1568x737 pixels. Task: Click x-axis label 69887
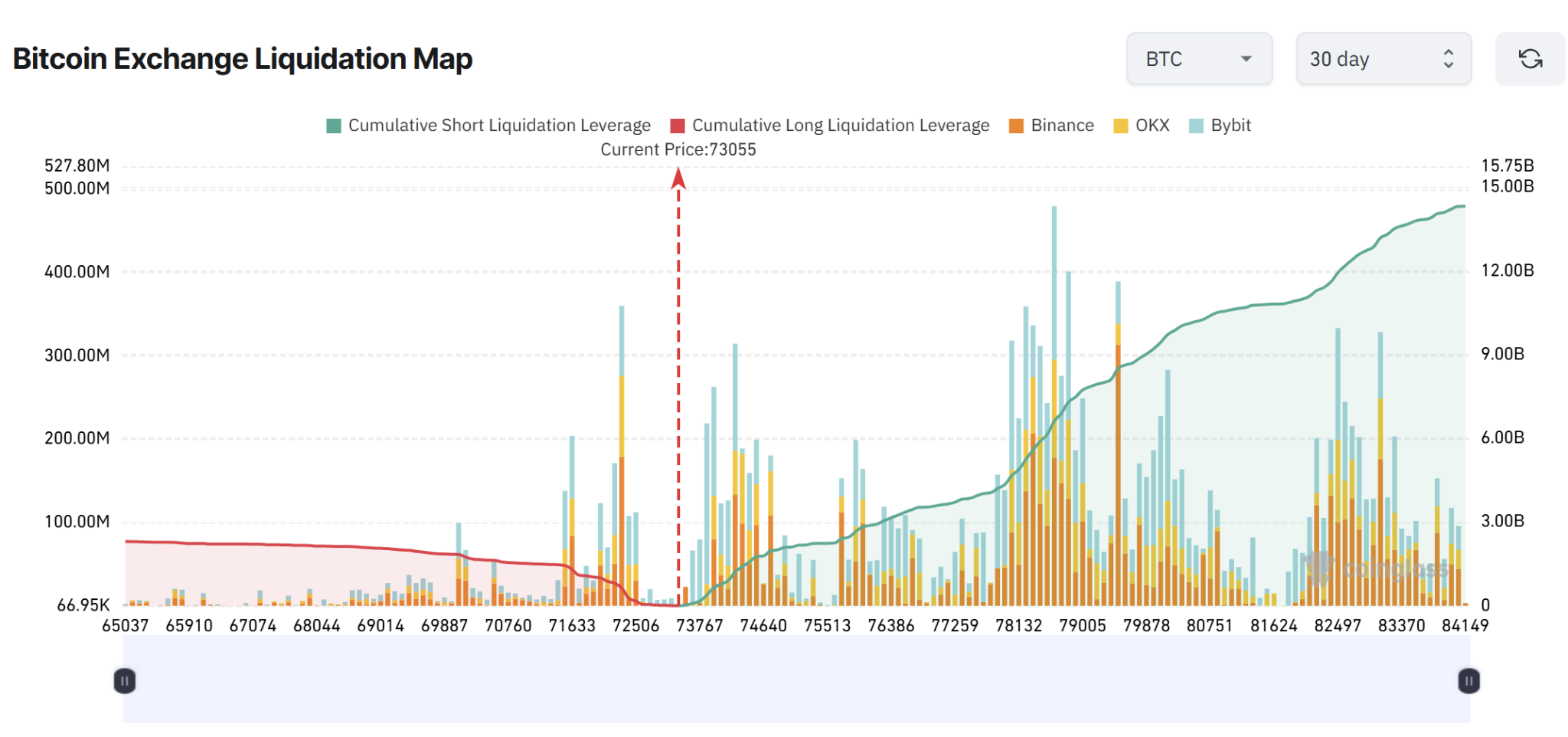coord(444,625)
